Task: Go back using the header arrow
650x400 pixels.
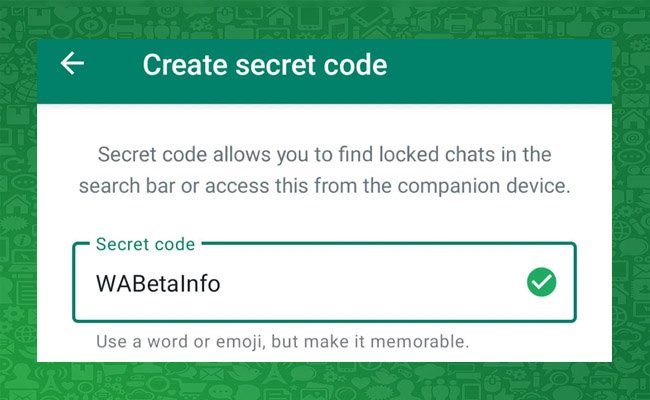Action: [72, 63]
